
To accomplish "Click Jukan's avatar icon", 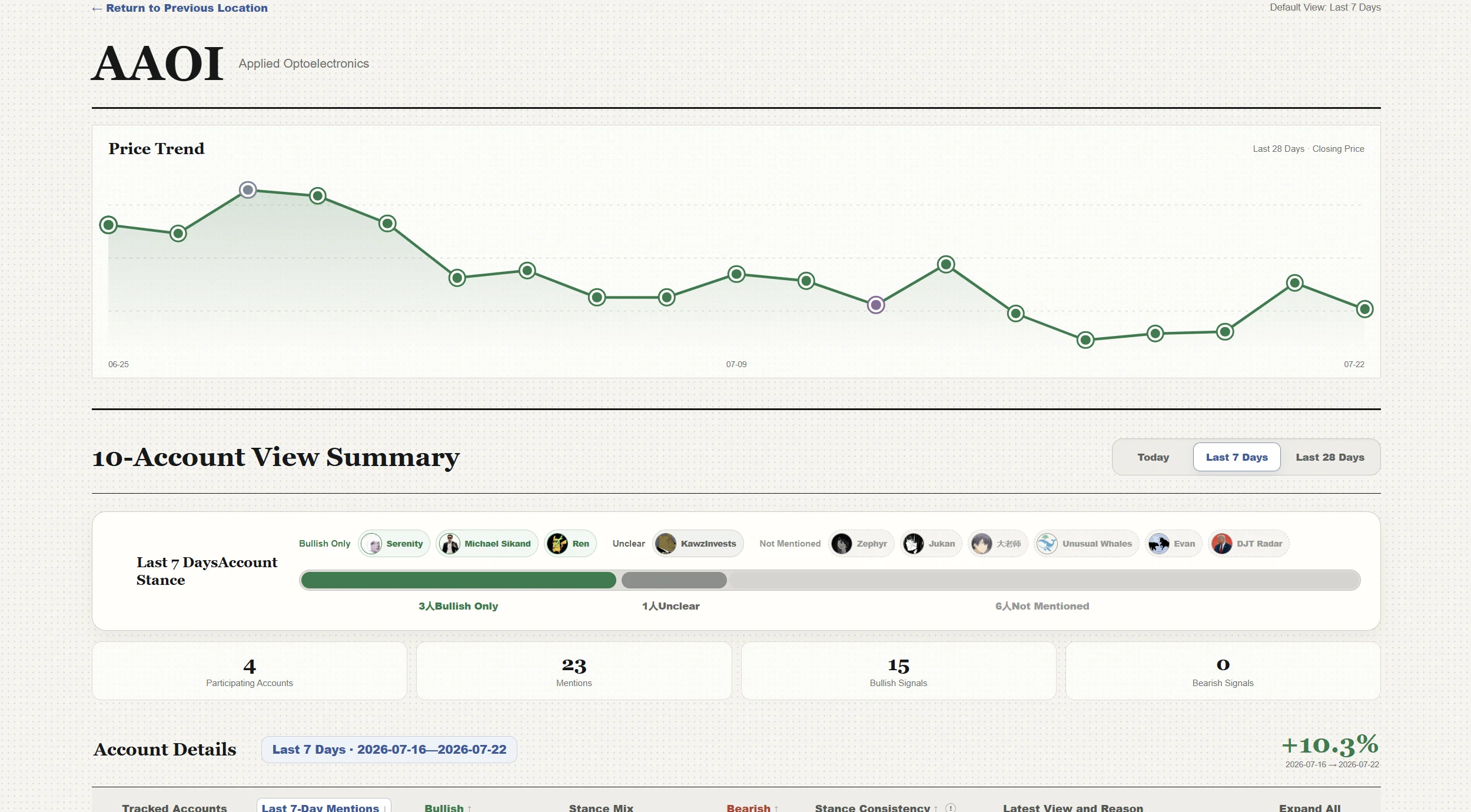I will [x=914, y=544].
